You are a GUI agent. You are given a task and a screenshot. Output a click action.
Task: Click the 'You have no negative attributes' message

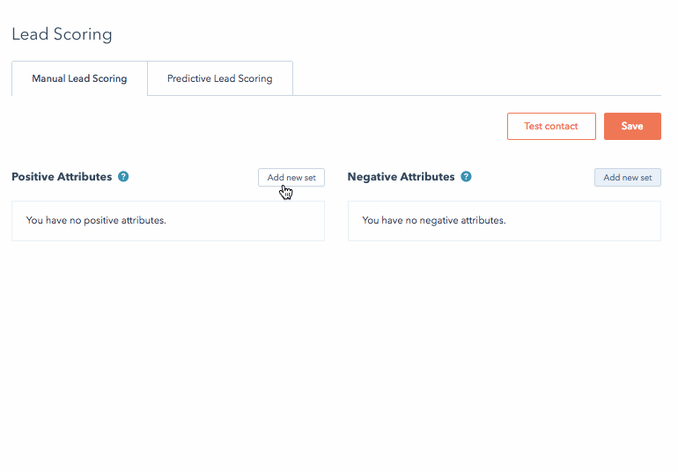click(x=434, y=221)
